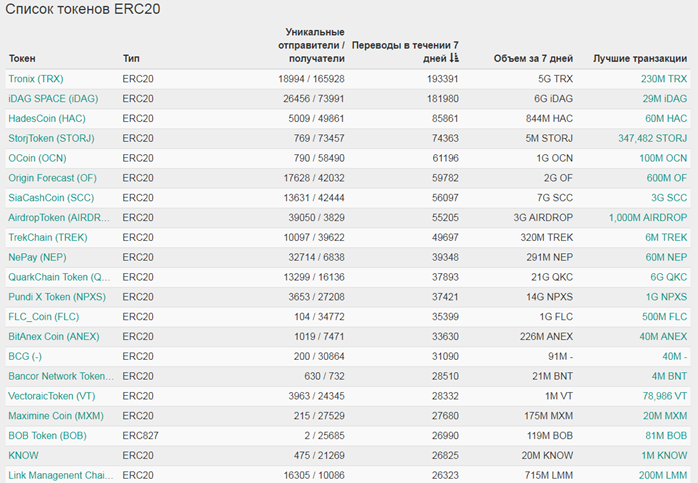Open the NePay (NEP) token link
Image resolution: width=698 pixels, height=483 pixels.
[x=37, y=257]
